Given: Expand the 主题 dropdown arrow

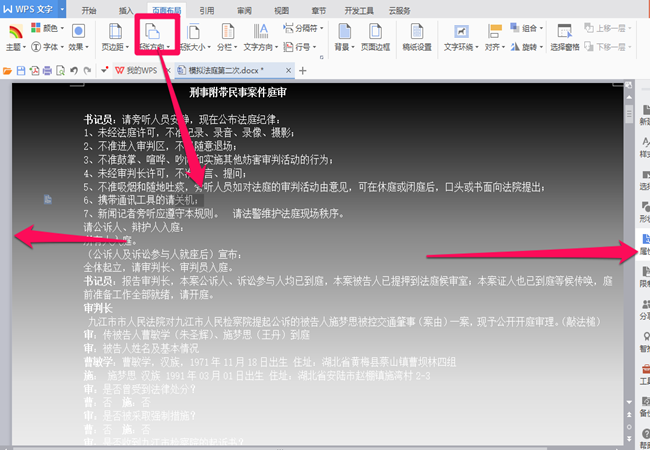Looking at the screenshot, I should [24, 47].
